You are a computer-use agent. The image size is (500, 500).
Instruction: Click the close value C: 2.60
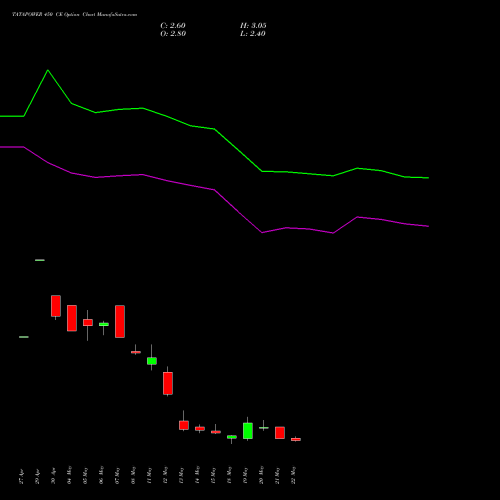[173, 26]
